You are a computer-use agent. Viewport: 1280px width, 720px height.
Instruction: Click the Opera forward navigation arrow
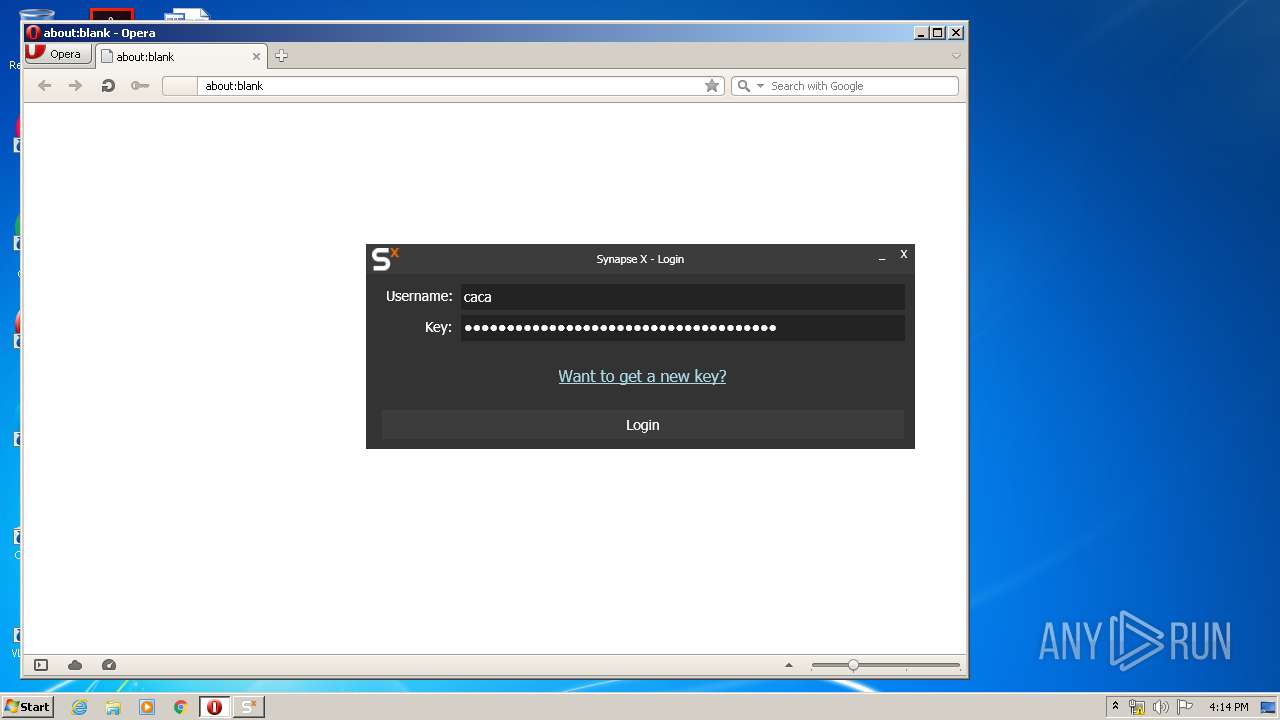tap(75, 86)
